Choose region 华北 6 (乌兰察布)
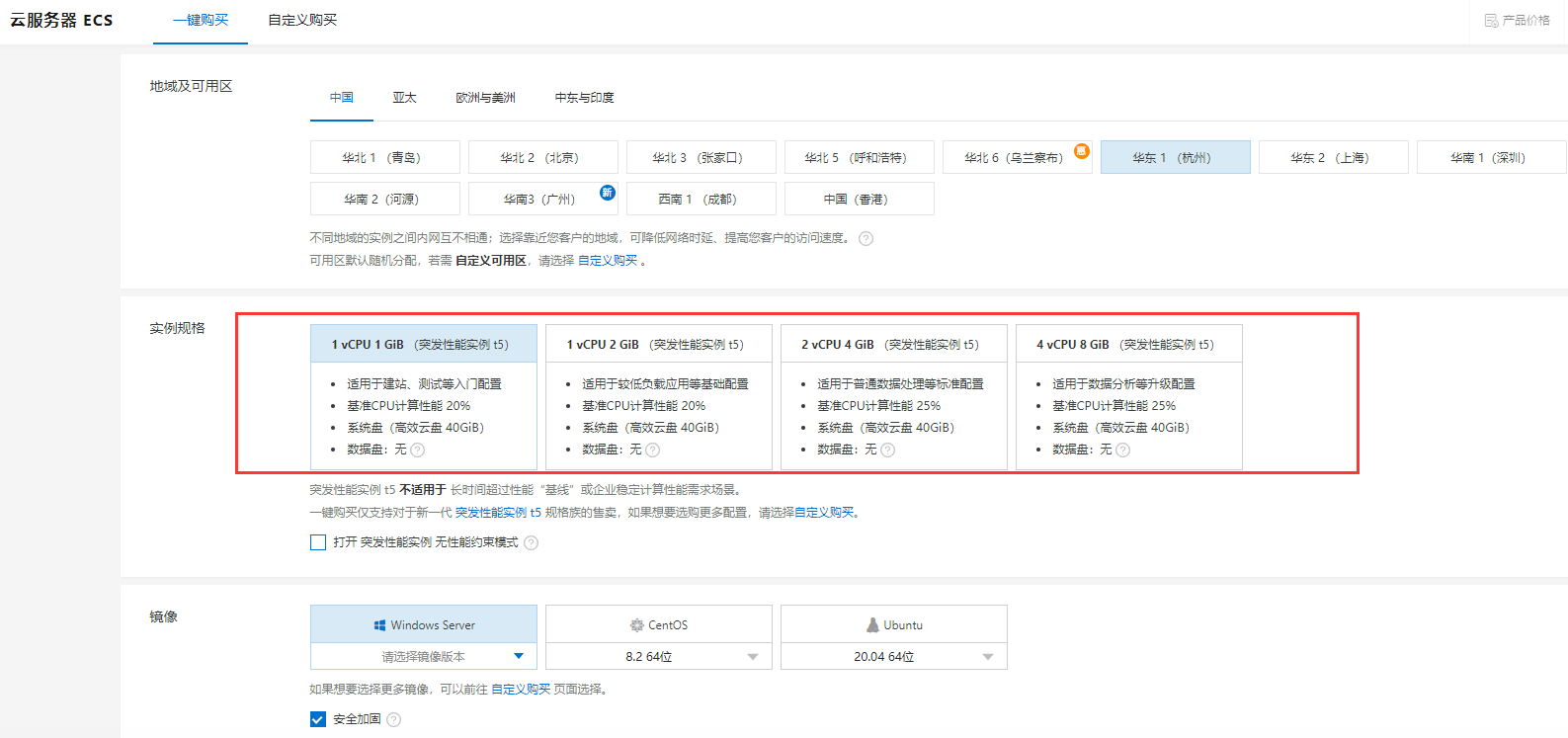 coord(1018,157)
